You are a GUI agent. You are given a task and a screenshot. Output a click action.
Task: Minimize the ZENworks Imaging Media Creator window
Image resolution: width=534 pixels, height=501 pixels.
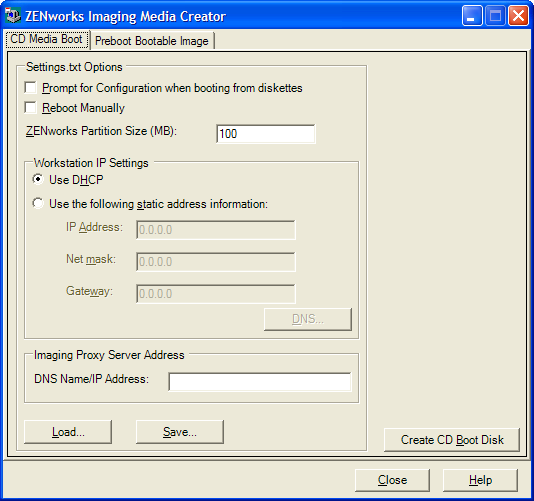472,16
